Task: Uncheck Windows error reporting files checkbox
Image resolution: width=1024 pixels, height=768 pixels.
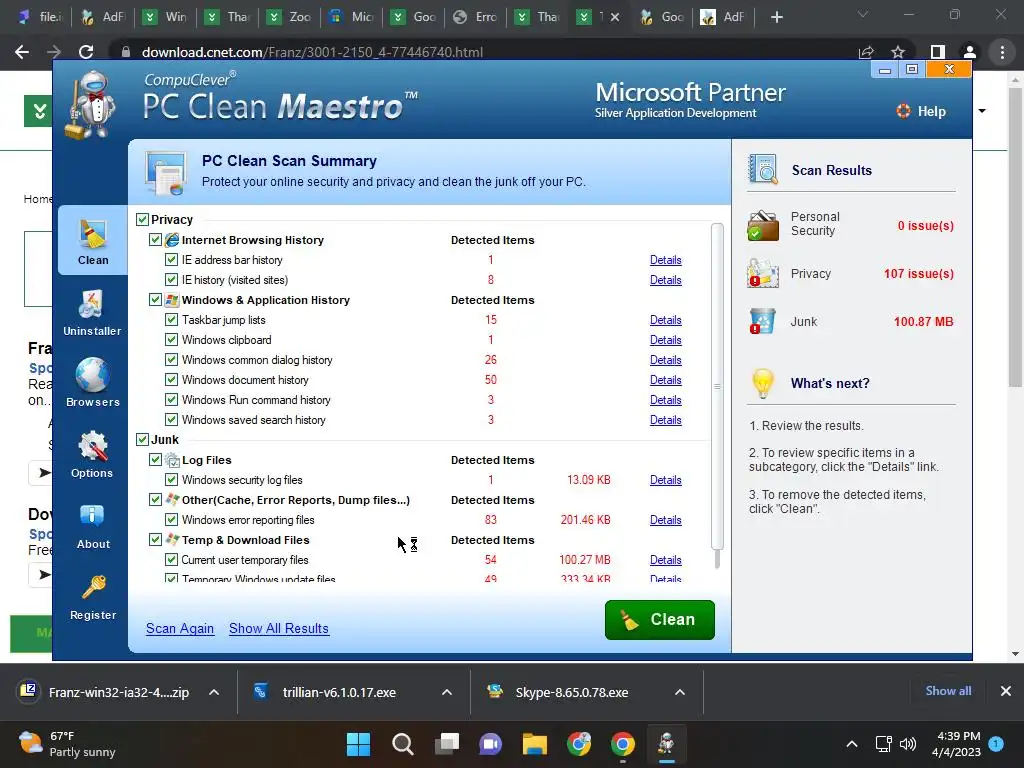Action: [171, 520]
